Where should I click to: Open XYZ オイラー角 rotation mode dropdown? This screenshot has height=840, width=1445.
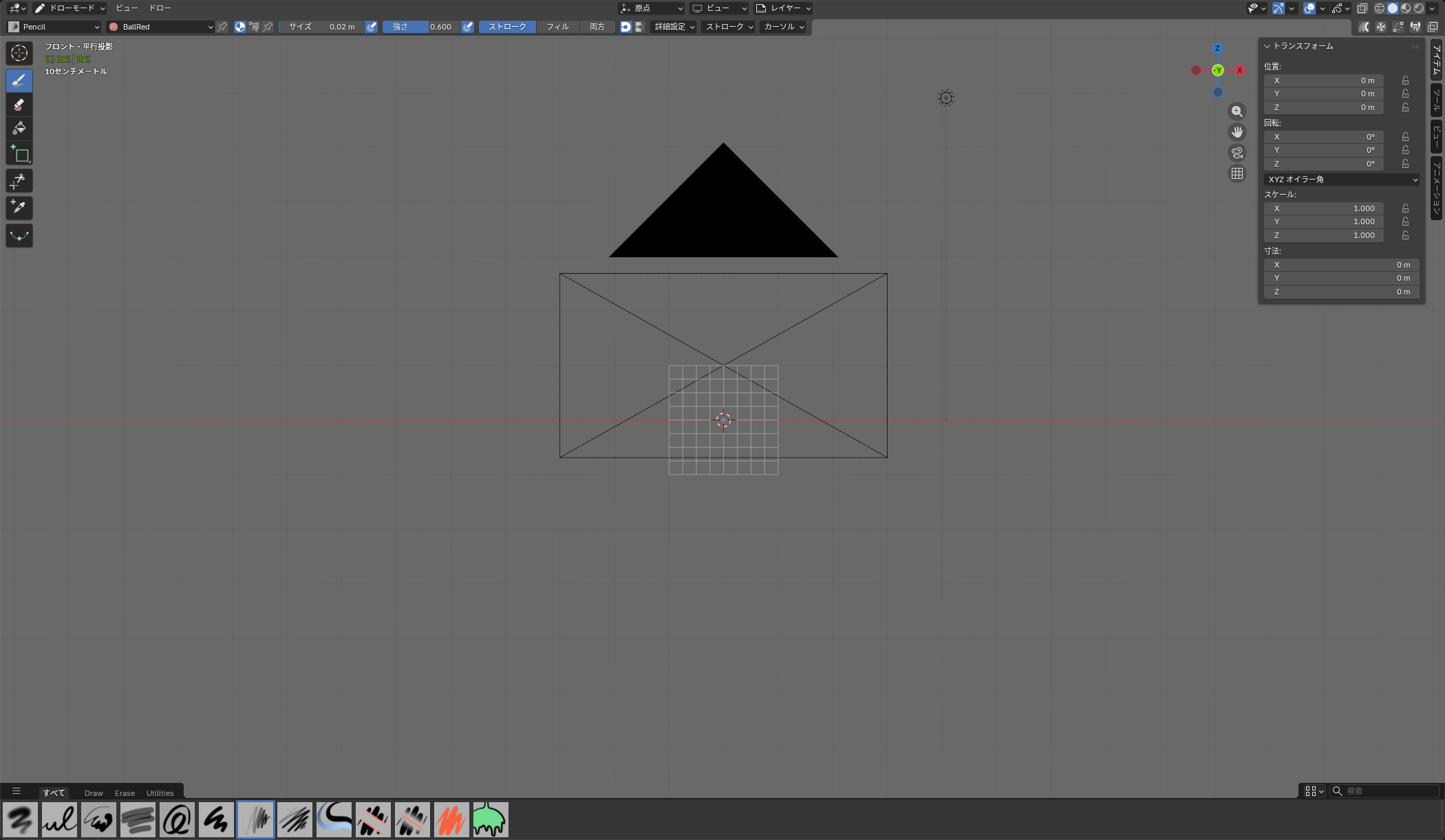tap(1341, 180)
